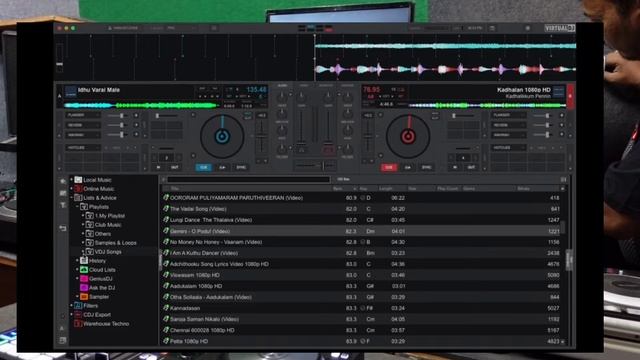This screenshot has width=640, height=360.
Task: Click the VirtualDJ logo at top right
Action: [560, 28]
